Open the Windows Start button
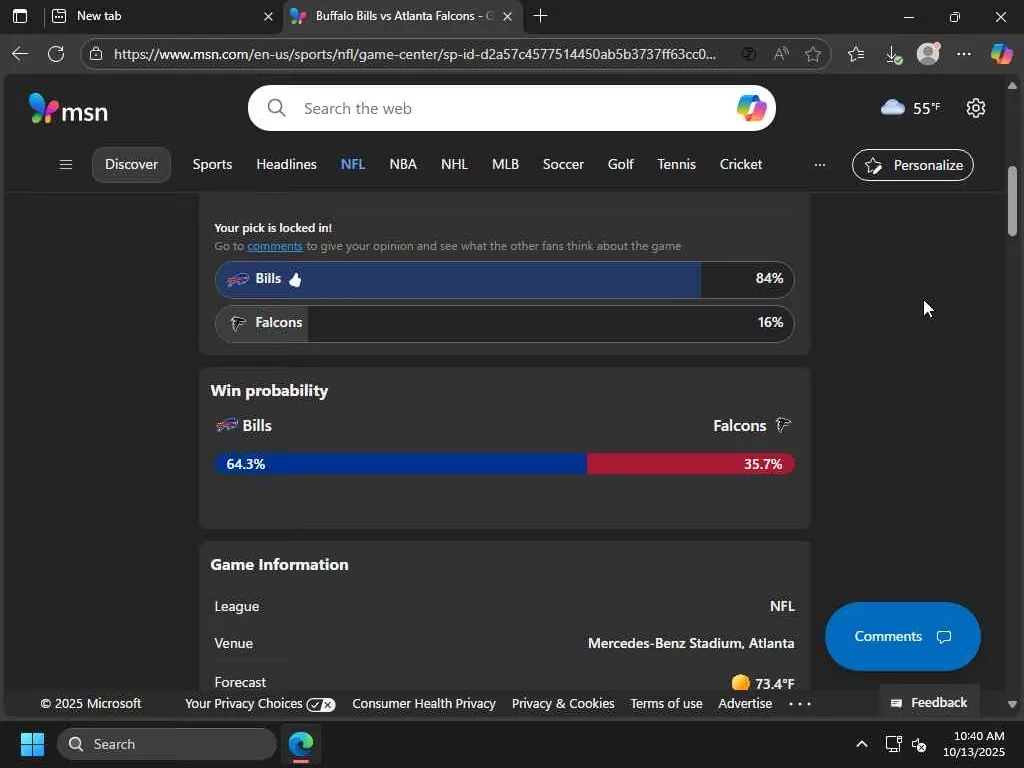Viewport: 1024px width, 768px height. pyautogui.click(x=32, y=744)
